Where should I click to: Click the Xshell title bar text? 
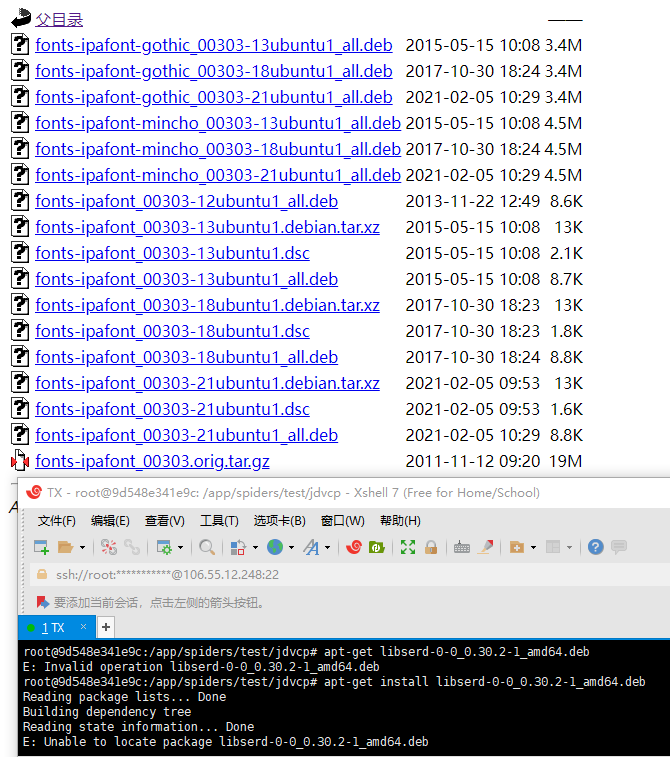click(x=293, y=492)
